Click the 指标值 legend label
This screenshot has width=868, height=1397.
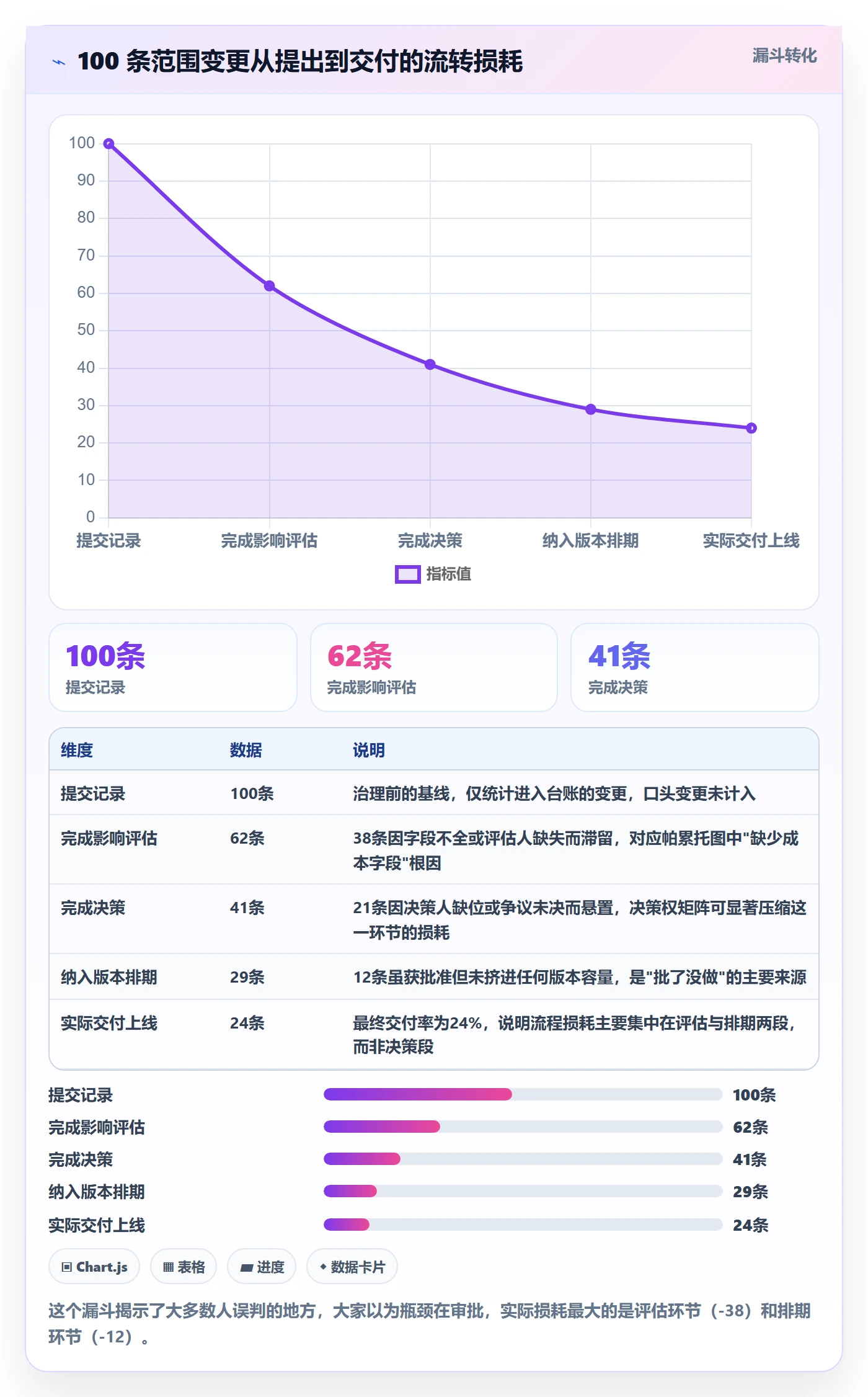[448, 574]
